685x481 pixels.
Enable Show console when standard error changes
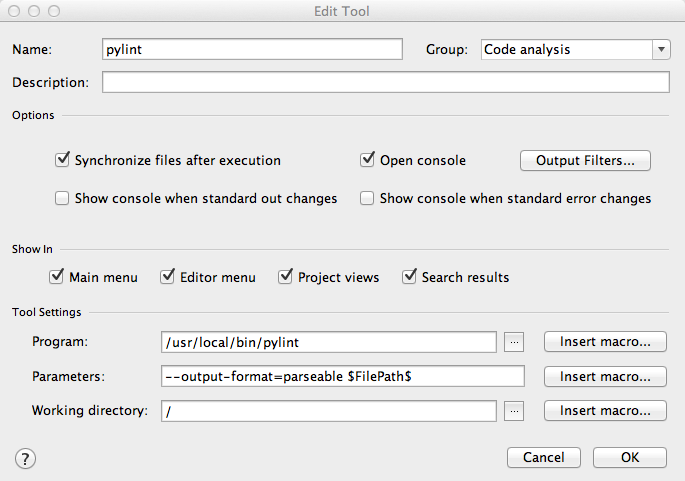pyautogui.click(x=367, y=198)
